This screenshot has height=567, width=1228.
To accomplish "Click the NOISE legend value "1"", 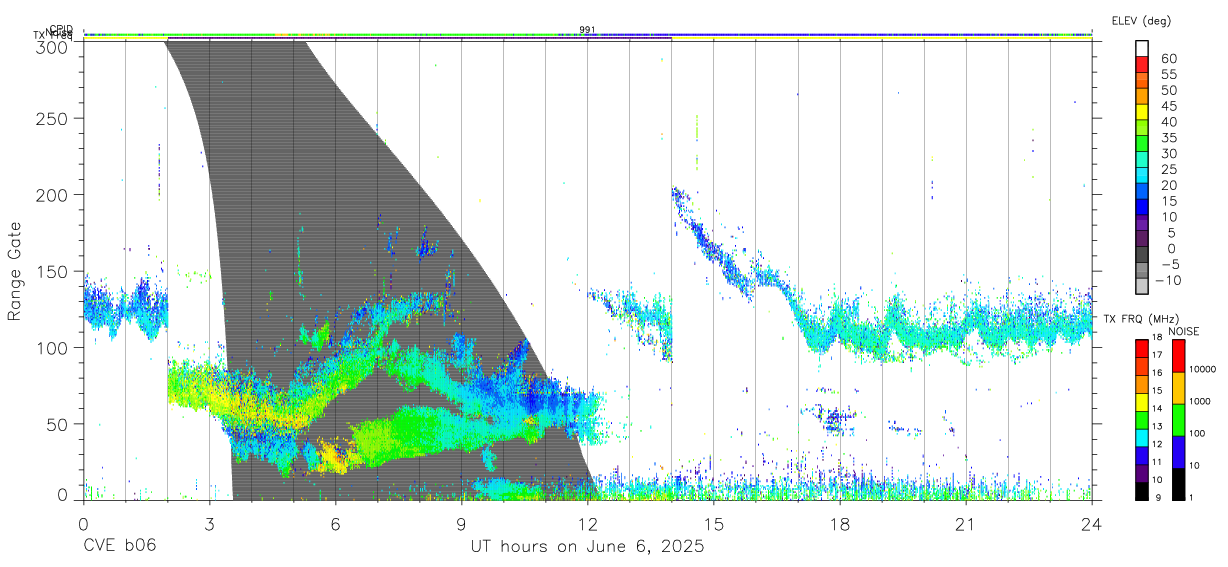I will point(1193,497).
